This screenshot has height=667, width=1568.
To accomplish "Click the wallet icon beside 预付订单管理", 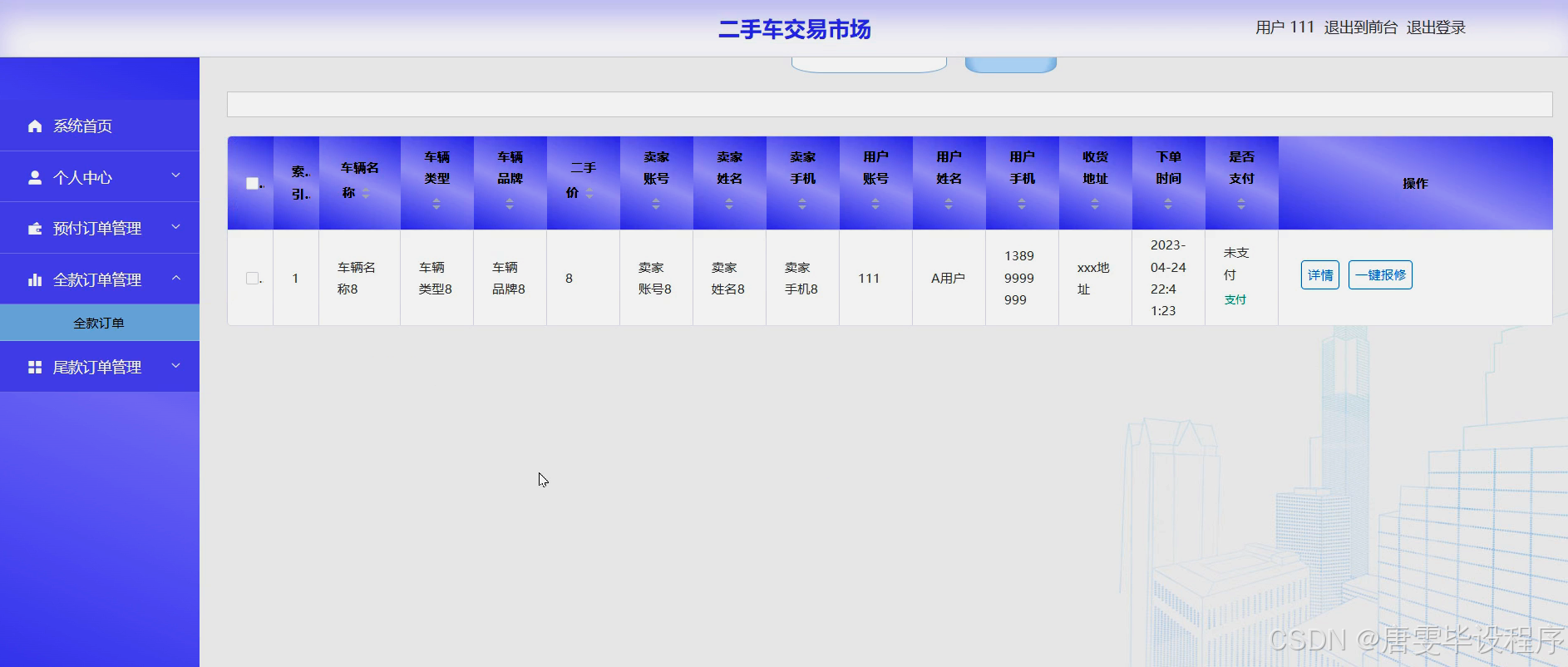I will coord(35,228).
